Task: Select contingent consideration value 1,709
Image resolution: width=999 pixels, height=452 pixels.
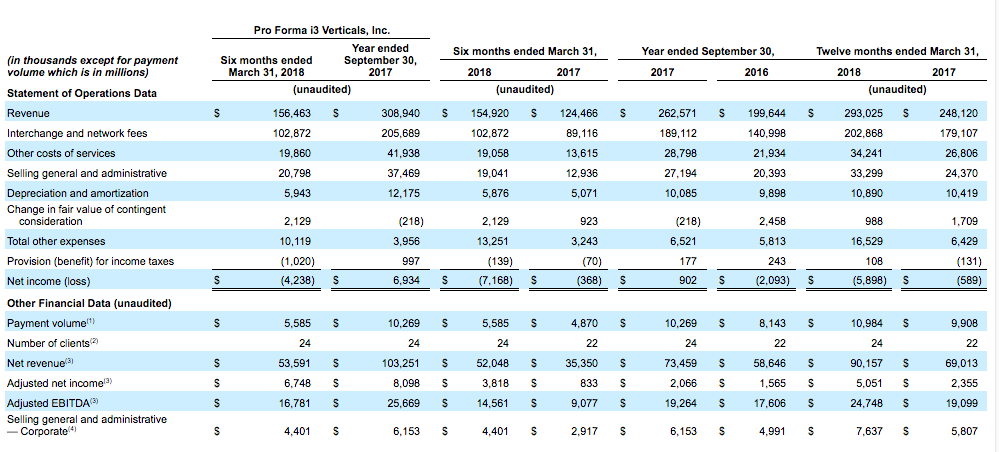Action: (965, 221)
